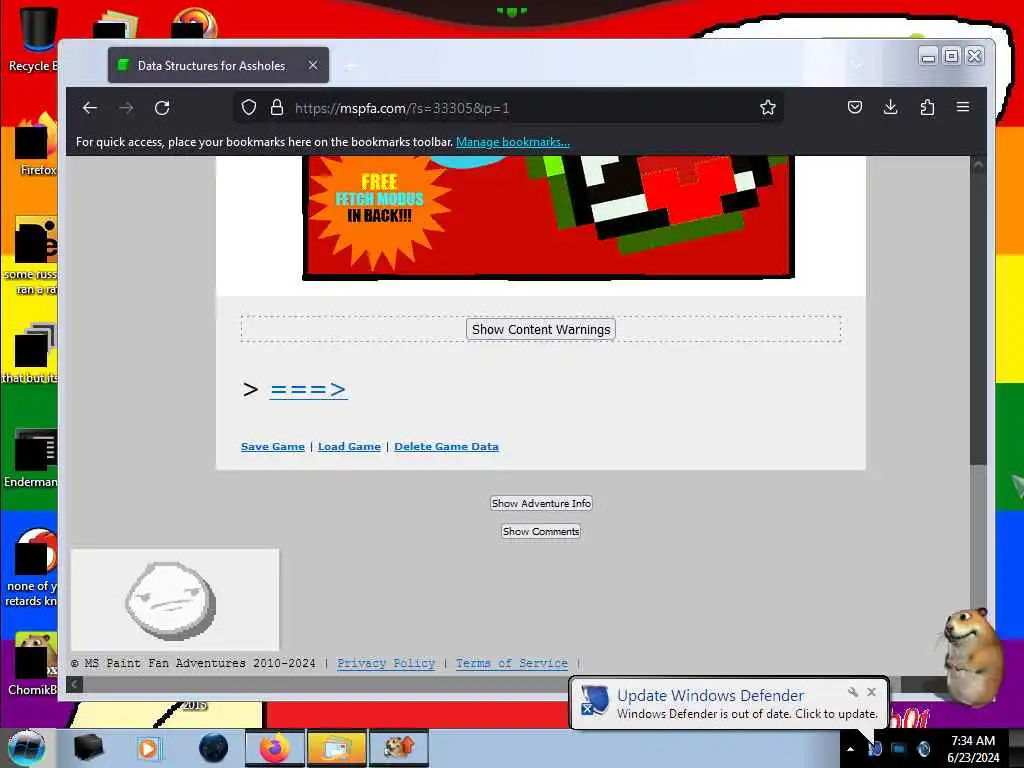Click the grumpy face image thumbnail
Image resolution: width=1024 pixels, height=768 pixels.
(174, 600)
